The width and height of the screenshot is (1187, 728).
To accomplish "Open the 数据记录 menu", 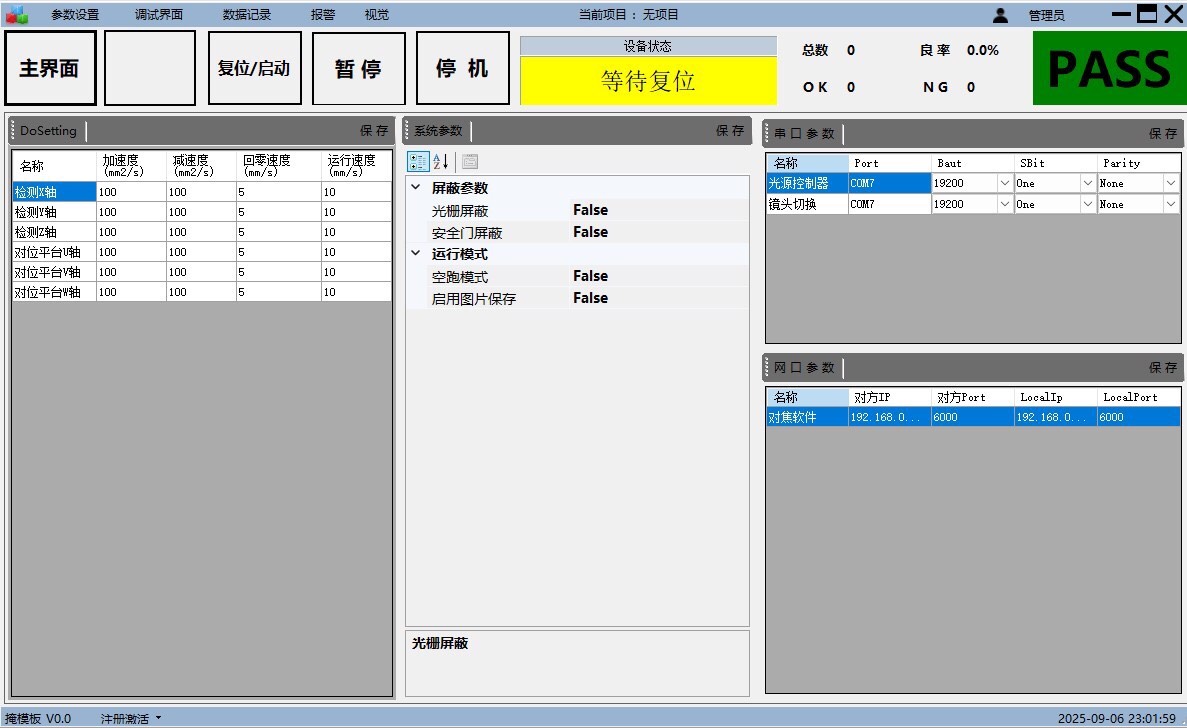I will (x=247, y=14).
